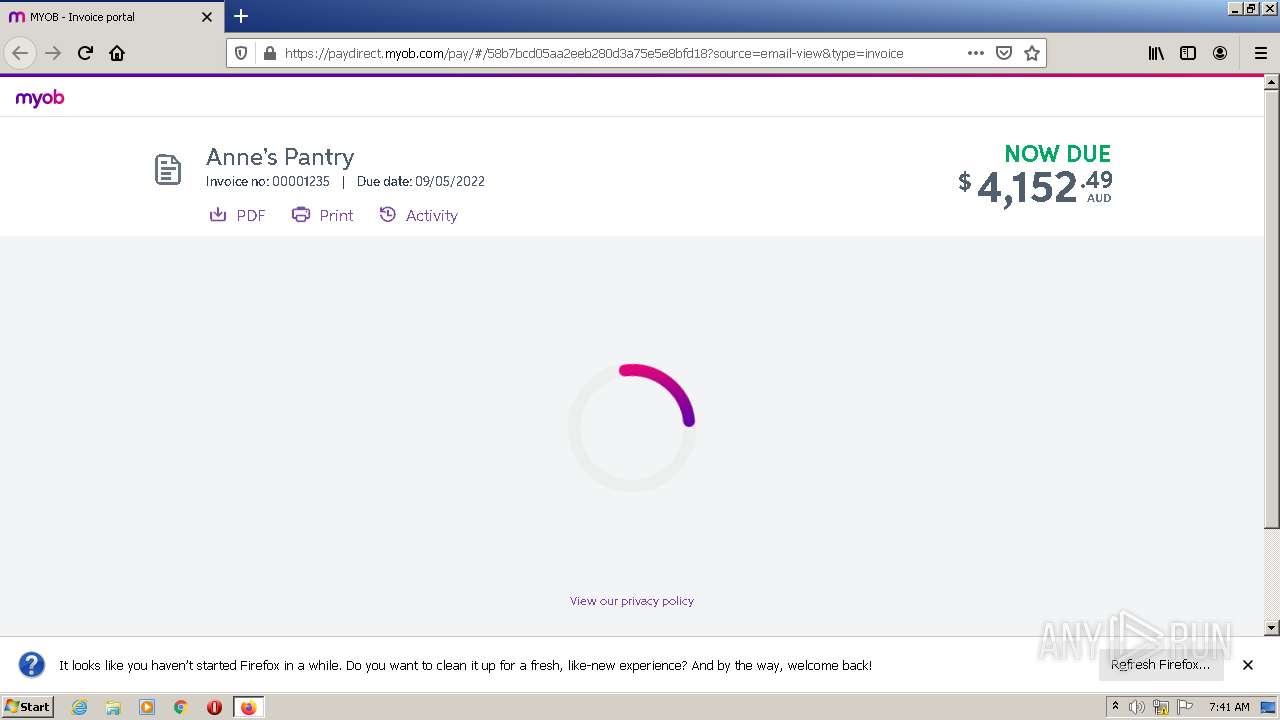Viewport: 1280px width, 720px height.
Task: Open the Firefox home page
Action: pos(117,53)
